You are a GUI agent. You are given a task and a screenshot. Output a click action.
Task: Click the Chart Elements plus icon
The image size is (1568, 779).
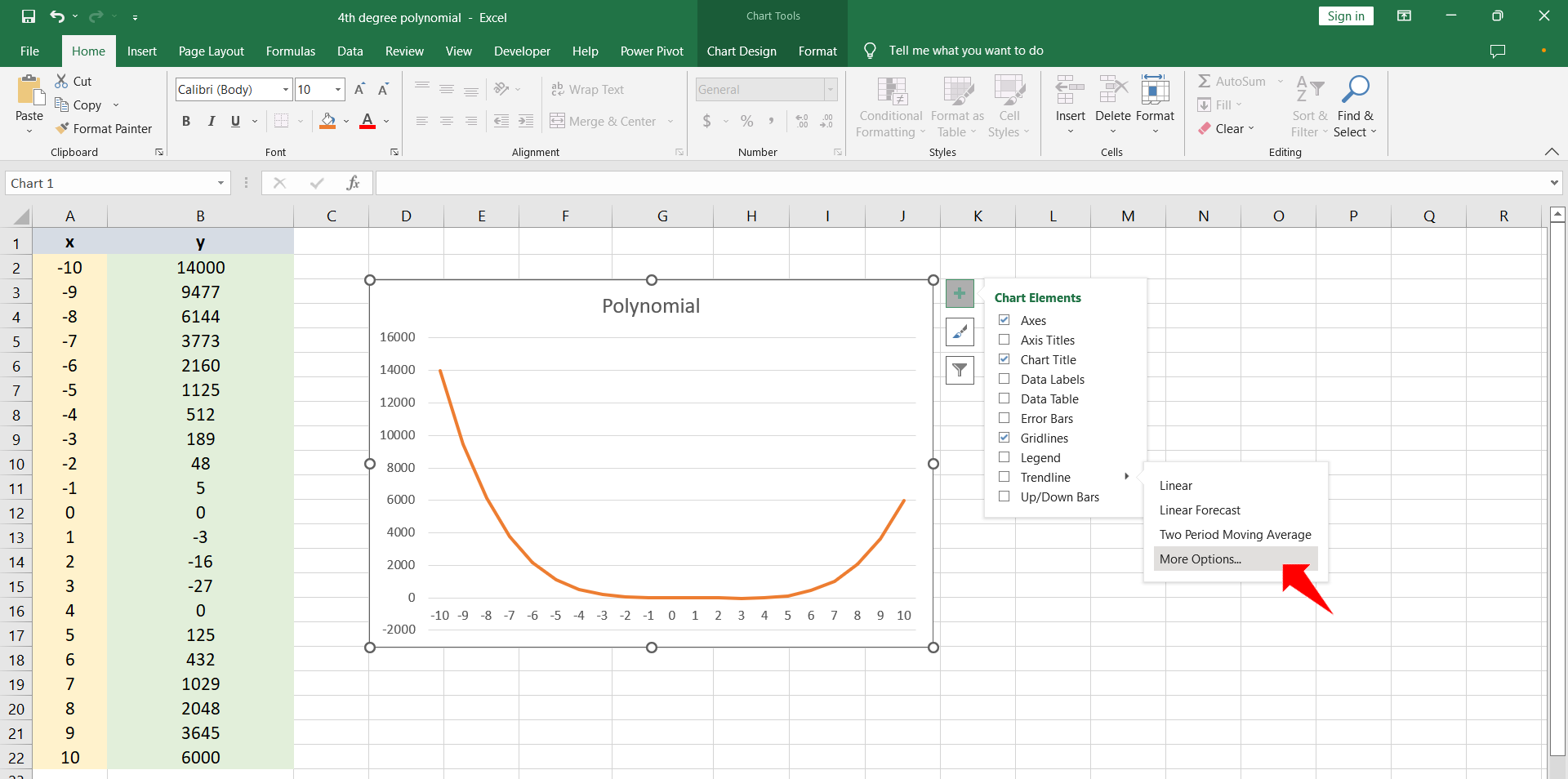(x=960, y=293)
